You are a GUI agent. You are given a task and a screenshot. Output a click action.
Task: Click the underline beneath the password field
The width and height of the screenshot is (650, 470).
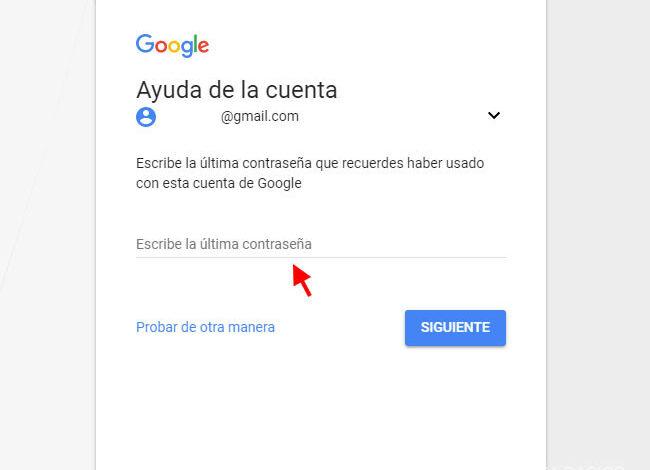coord(321,257)
